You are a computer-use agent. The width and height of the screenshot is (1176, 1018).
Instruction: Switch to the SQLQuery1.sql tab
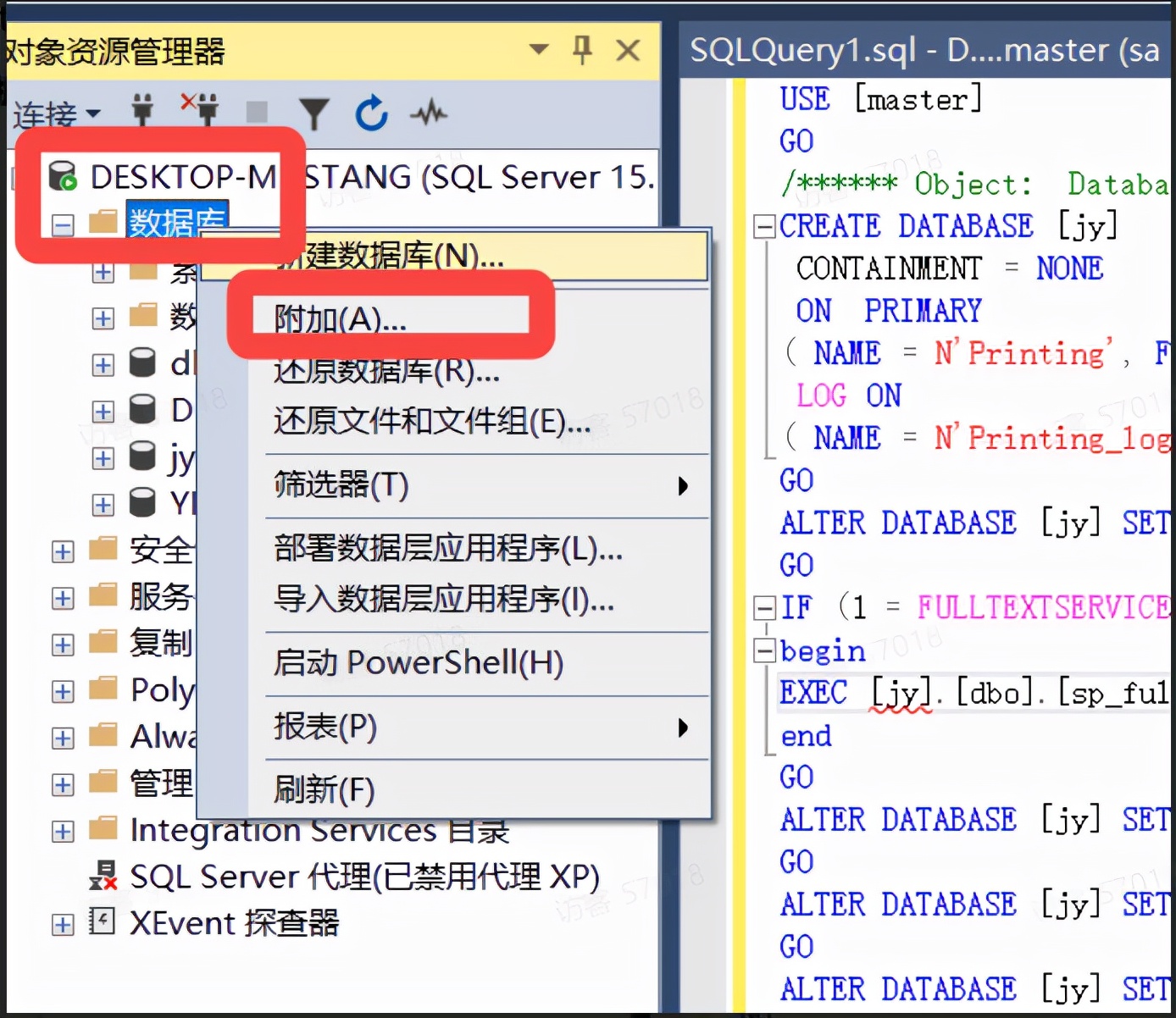pos(927,51)
